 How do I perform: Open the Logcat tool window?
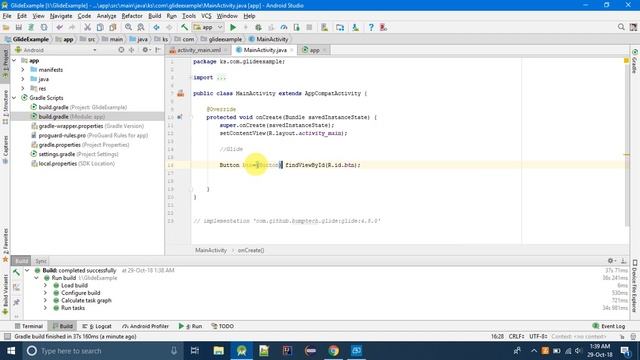(x=97, y=326)
